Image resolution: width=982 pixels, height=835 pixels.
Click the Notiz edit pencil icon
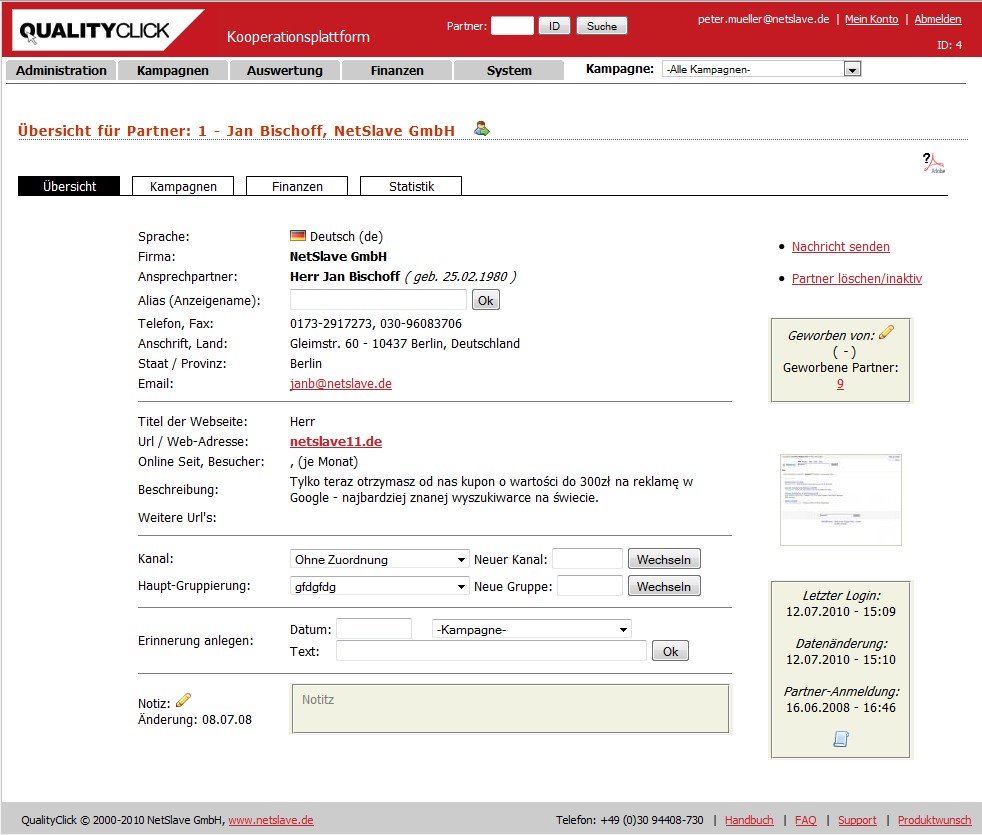pyautogui.click(x=183, y=700)
